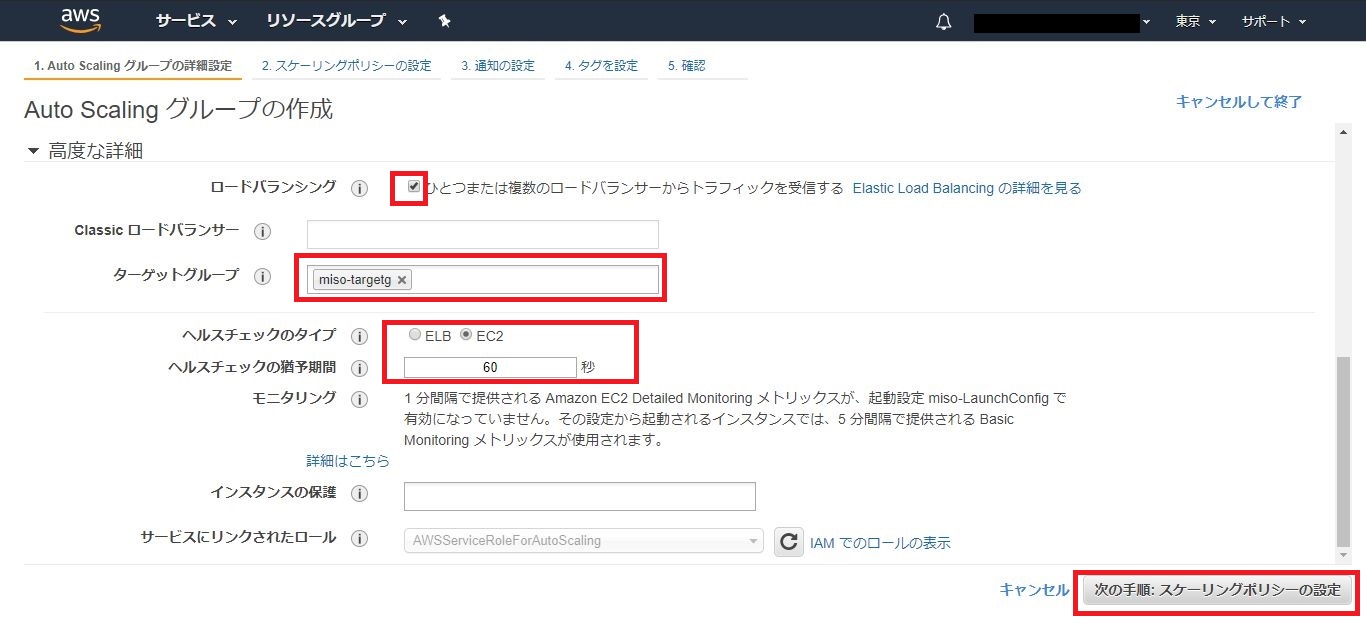Click info icon beside インスタンスの保護
The height and width of the screenshot is (625, 1366).
click(x=359, y=494)
